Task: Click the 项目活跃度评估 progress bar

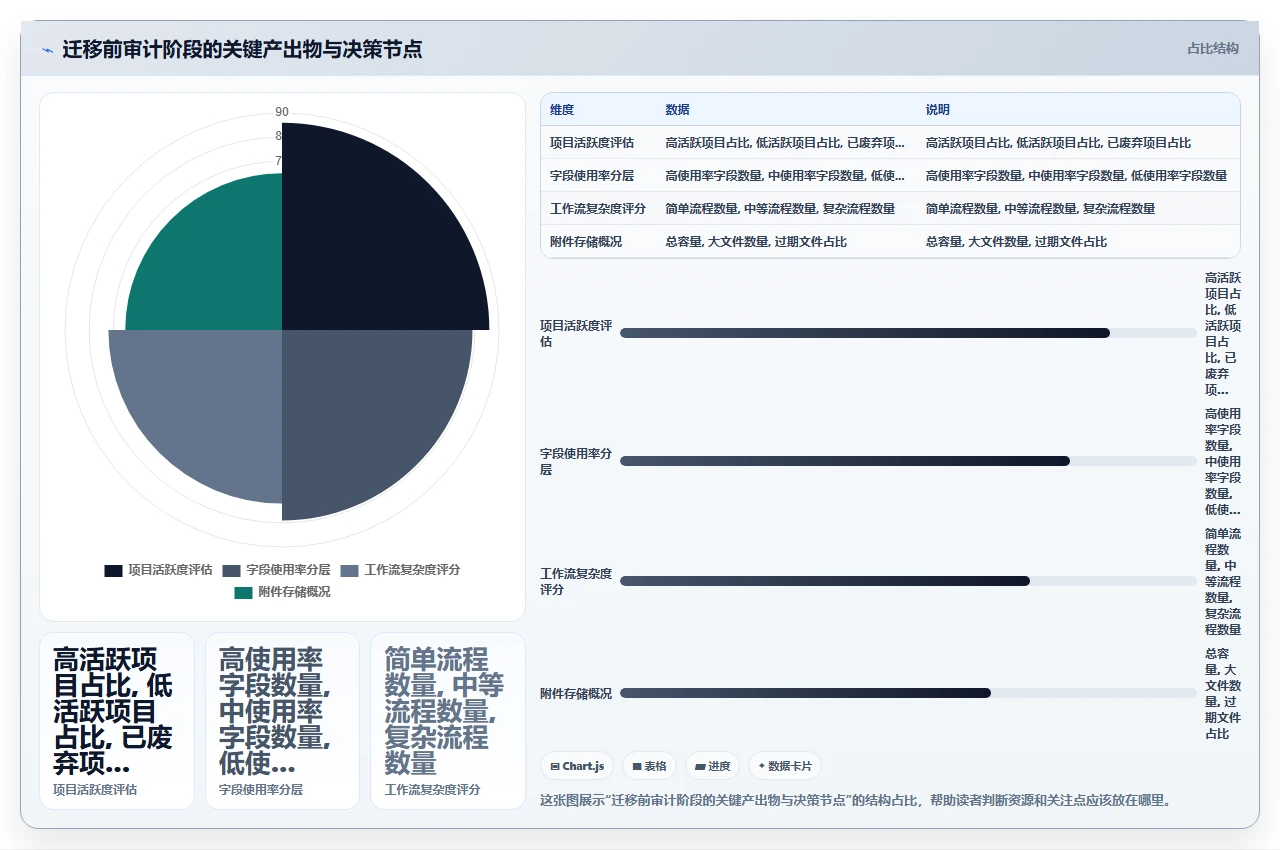Action: pyautogui.click(x=908, y=333)
